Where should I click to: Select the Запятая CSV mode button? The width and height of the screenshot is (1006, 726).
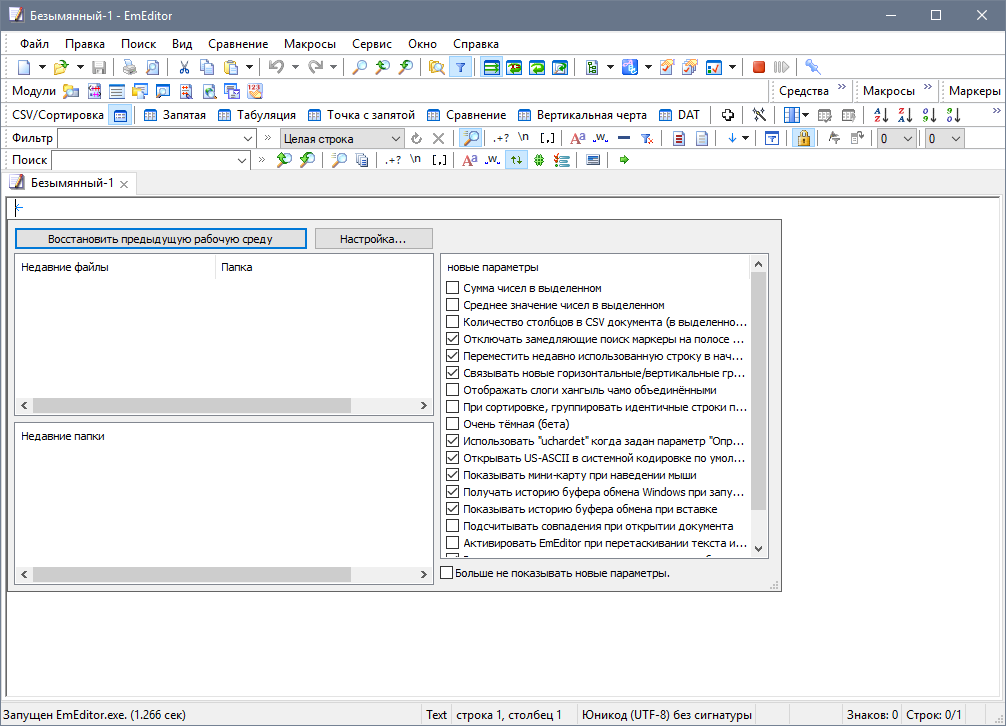[x=175, y=115]
